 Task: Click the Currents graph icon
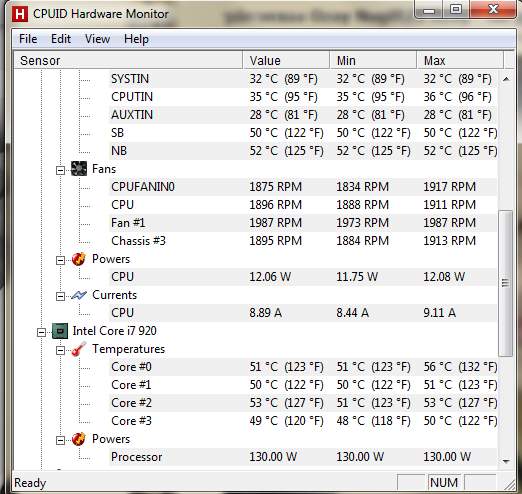point(79,295)
